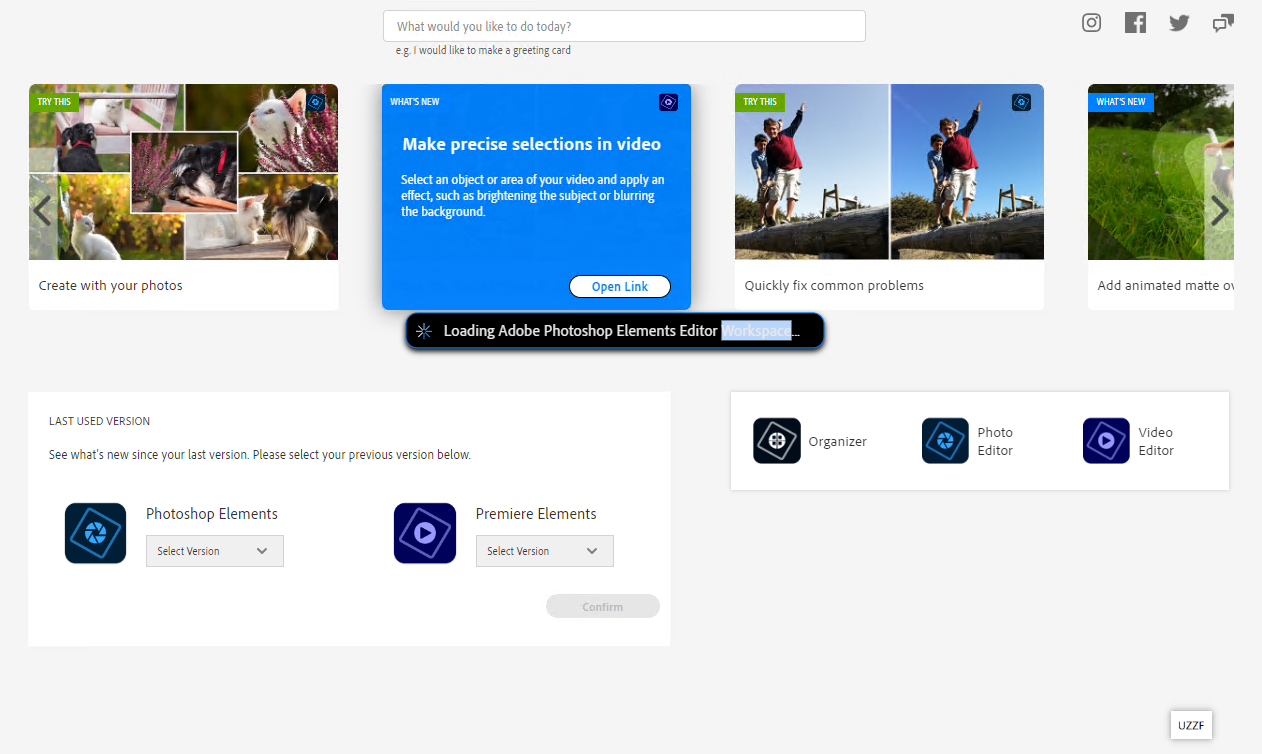The width and height of the screenshot is (1262, 754).
Task: Open the Photoshop Elements Select Version dropdown
Action: [214, 550]
